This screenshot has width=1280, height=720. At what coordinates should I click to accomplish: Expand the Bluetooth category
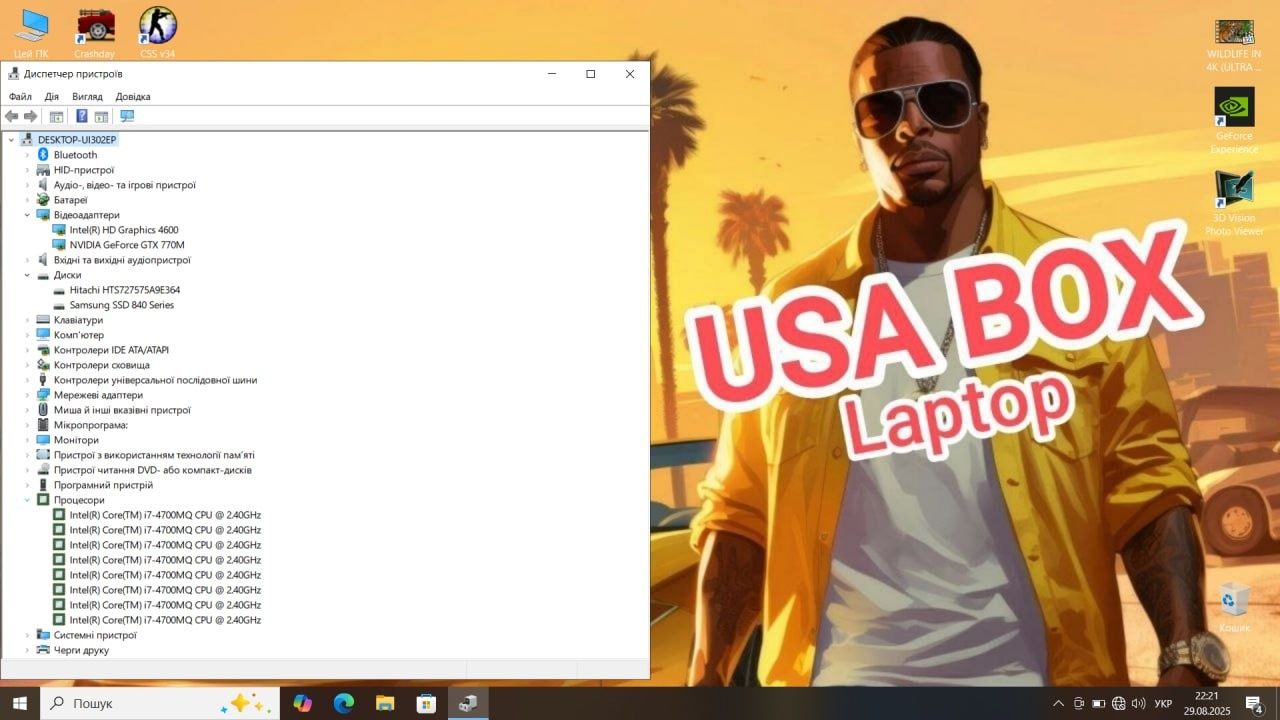pos(28,155)
